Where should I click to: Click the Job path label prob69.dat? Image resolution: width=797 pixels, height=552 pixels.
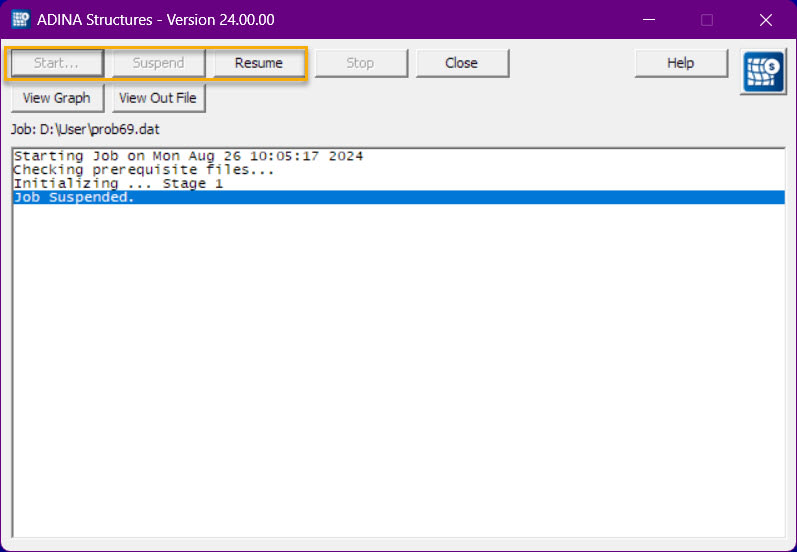tap(85, 129)
